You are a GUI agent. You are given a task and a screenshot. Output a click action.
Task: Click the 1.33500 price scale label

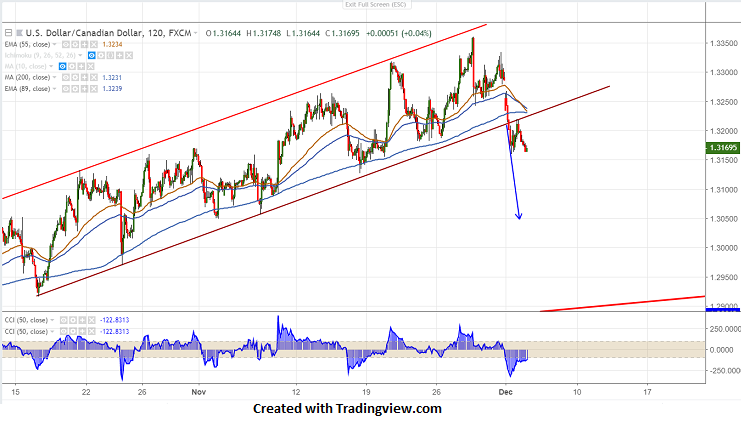point(724,43)
